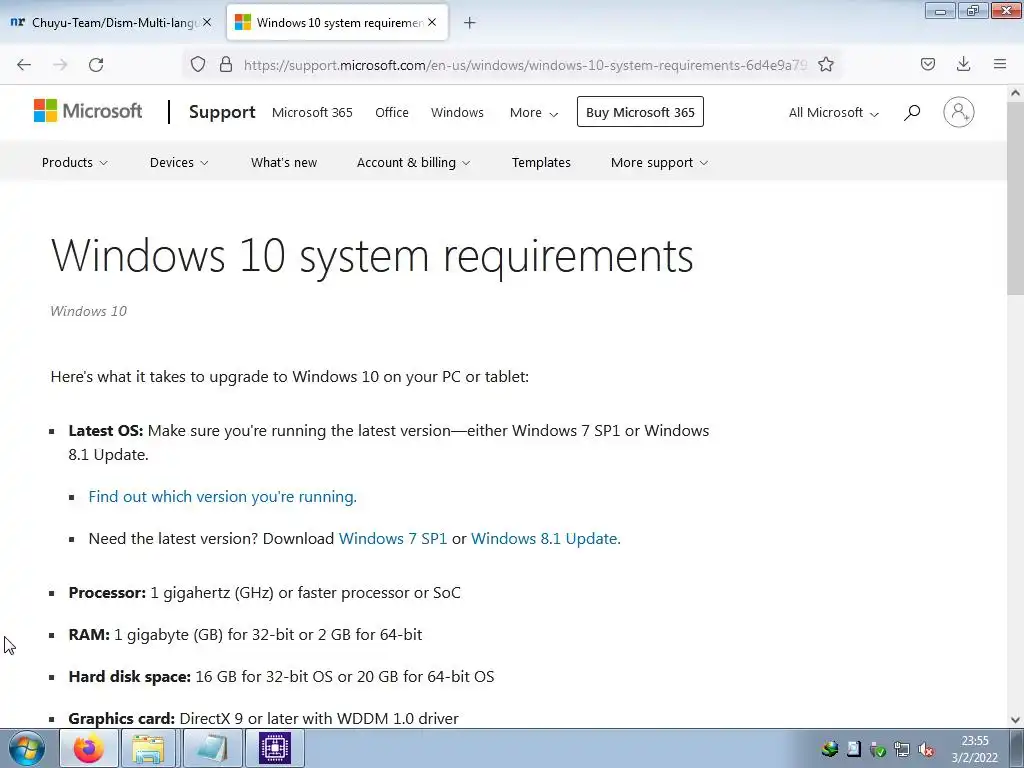The width and height of the screenshot is (1024, 768).
Task: Click the page scrollbar down arrow
Action: [1015, 720]
